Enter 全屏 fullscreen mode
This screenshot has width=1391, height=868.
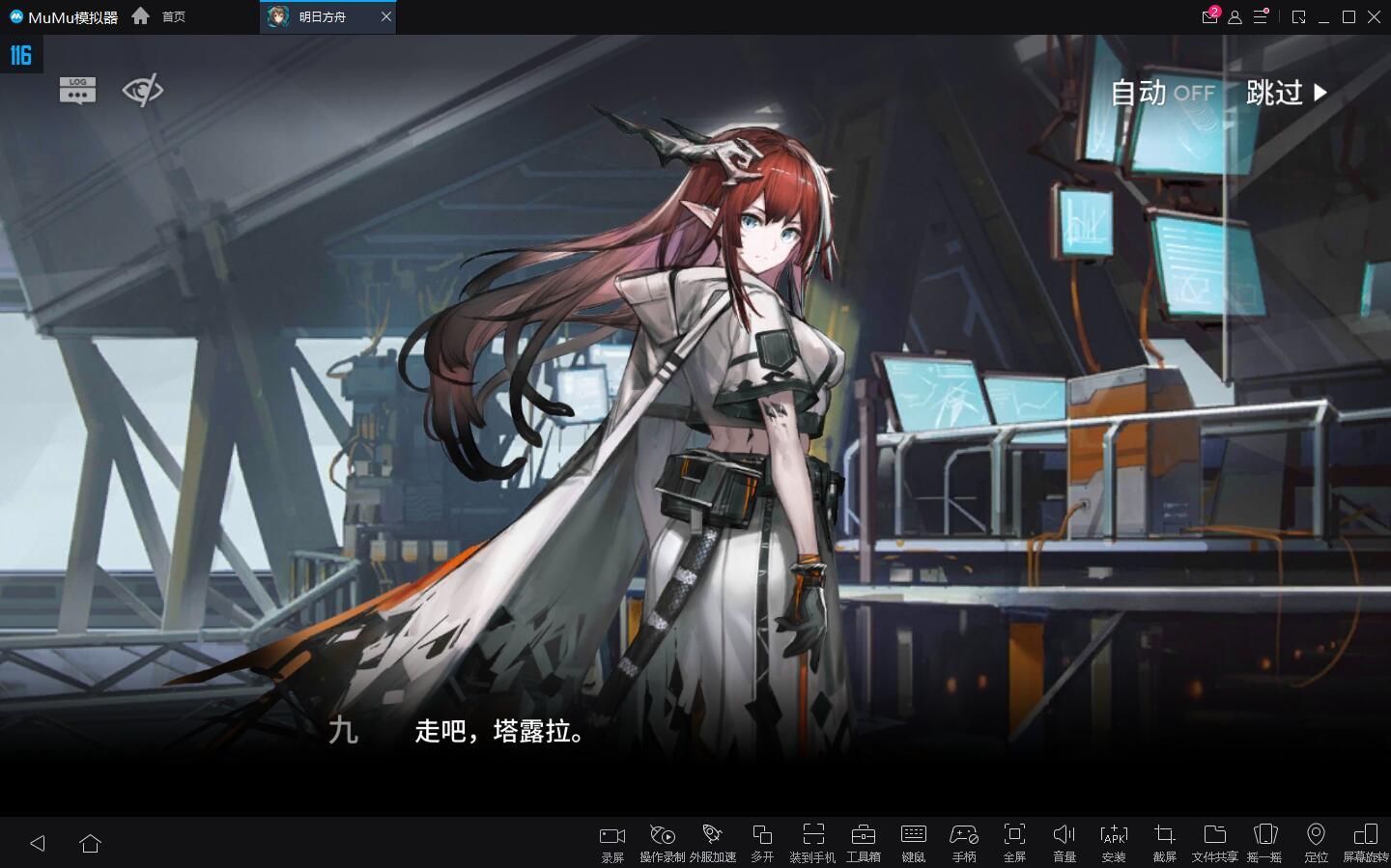coord(1014,843)
